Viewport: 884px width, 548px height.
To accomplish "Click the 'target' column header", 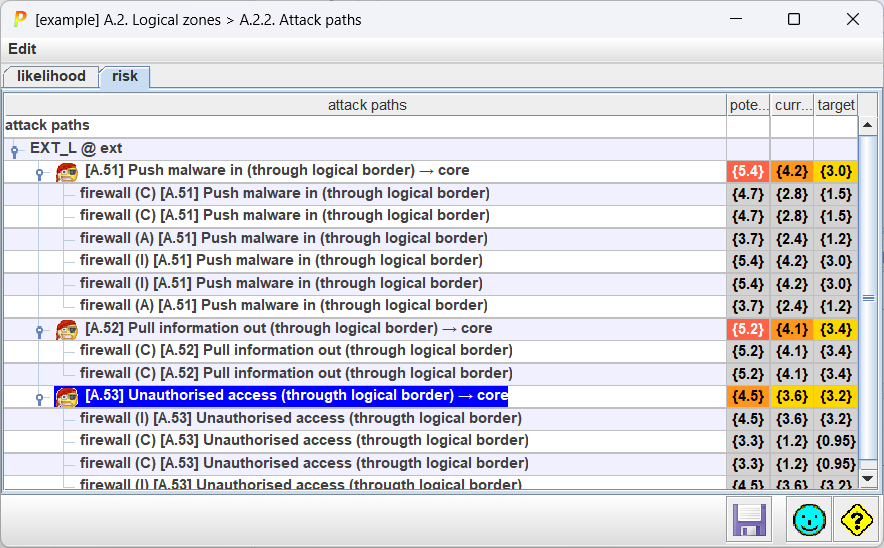I will 835,105.
